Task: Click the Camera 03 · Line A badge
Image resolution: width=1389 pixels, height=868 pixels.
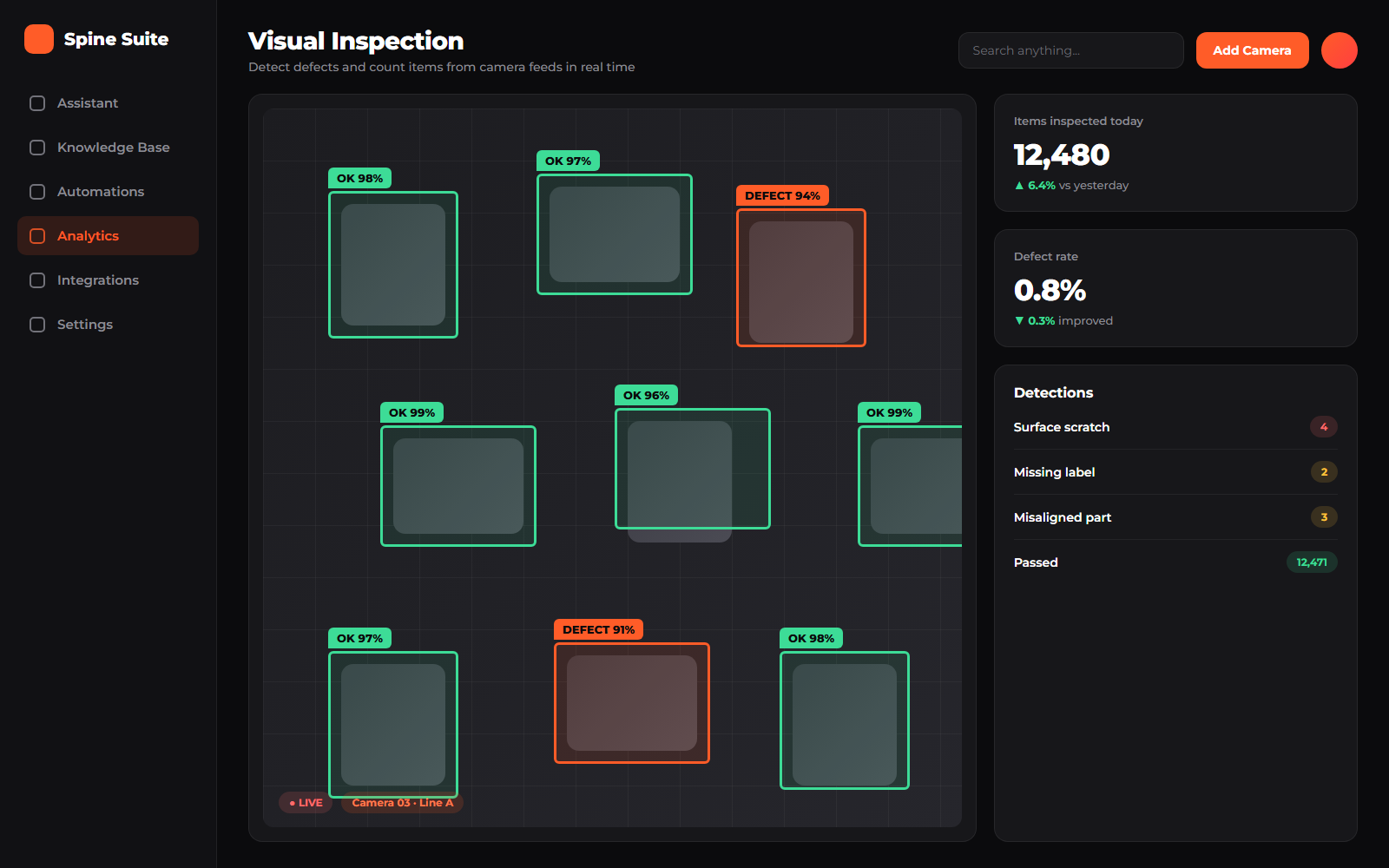Action: [403, 803]
